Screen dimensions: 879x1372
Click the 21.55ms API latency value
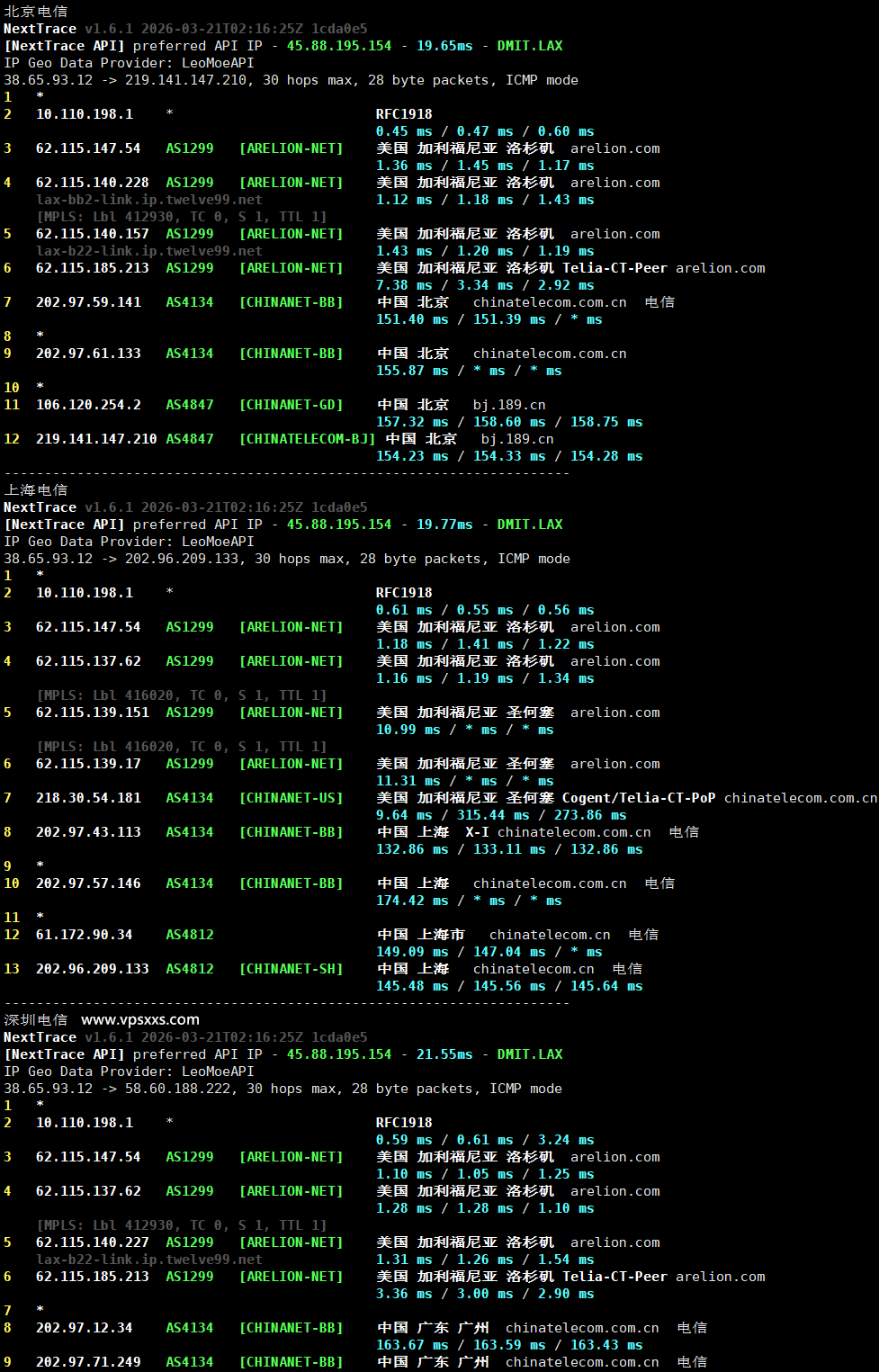444,1054
